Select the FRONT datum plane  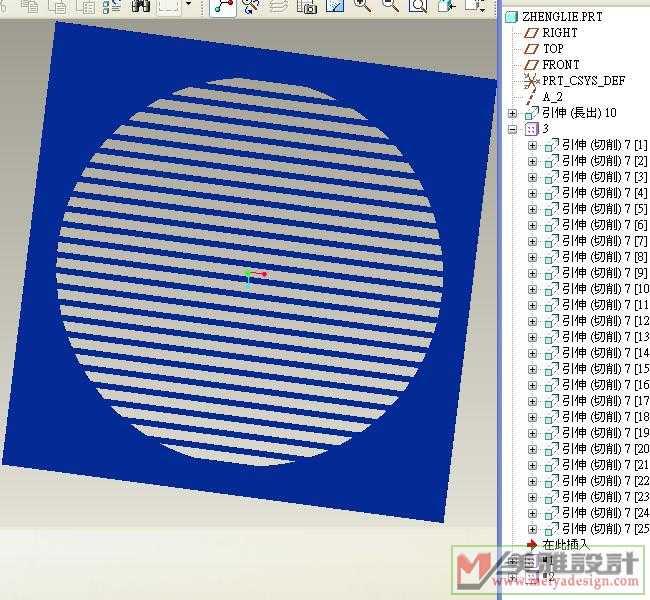(560, 65)
